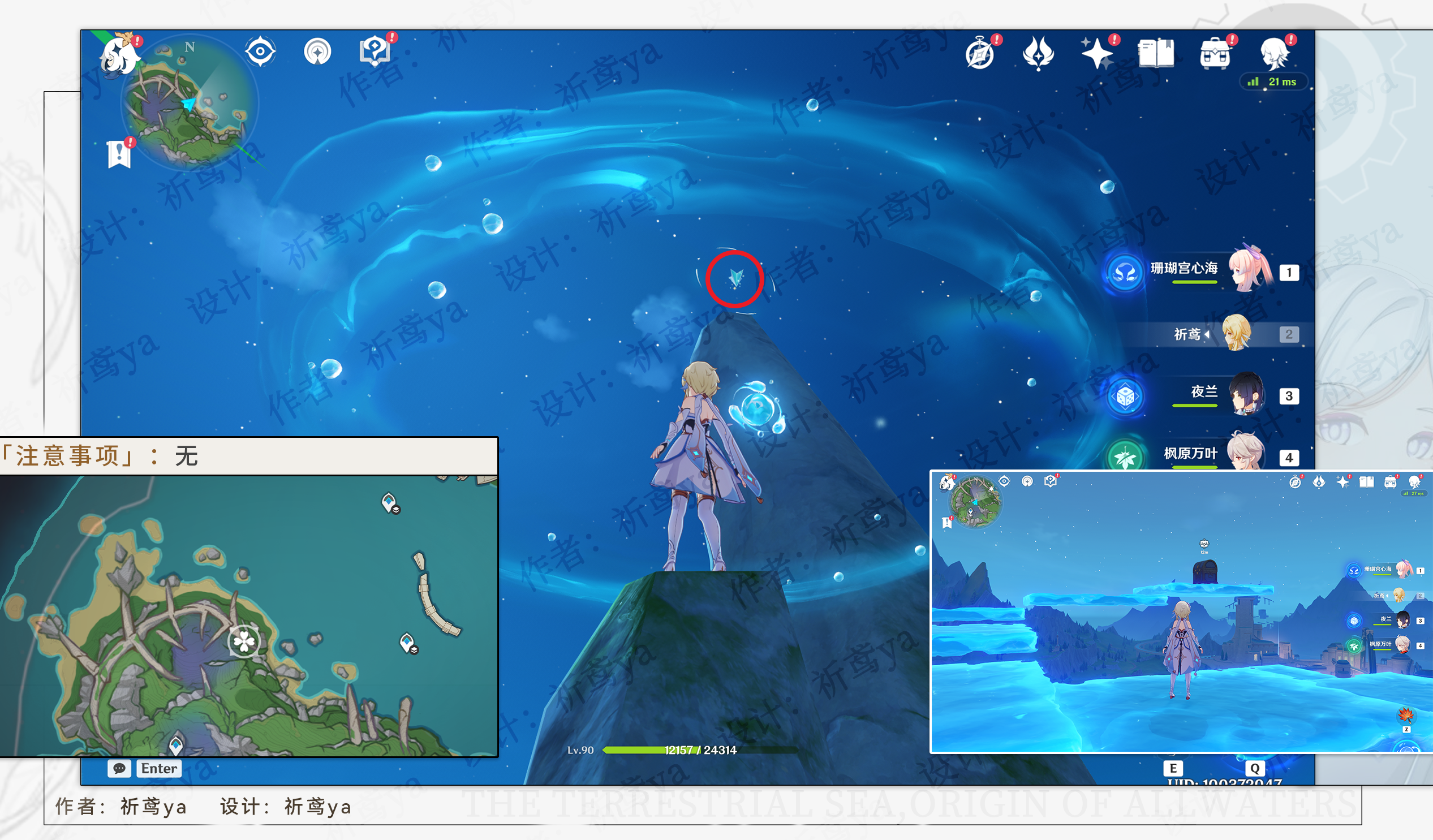Click the character health bar
Viewport: 1433px width, 840px height.
(x=699, y=749)
